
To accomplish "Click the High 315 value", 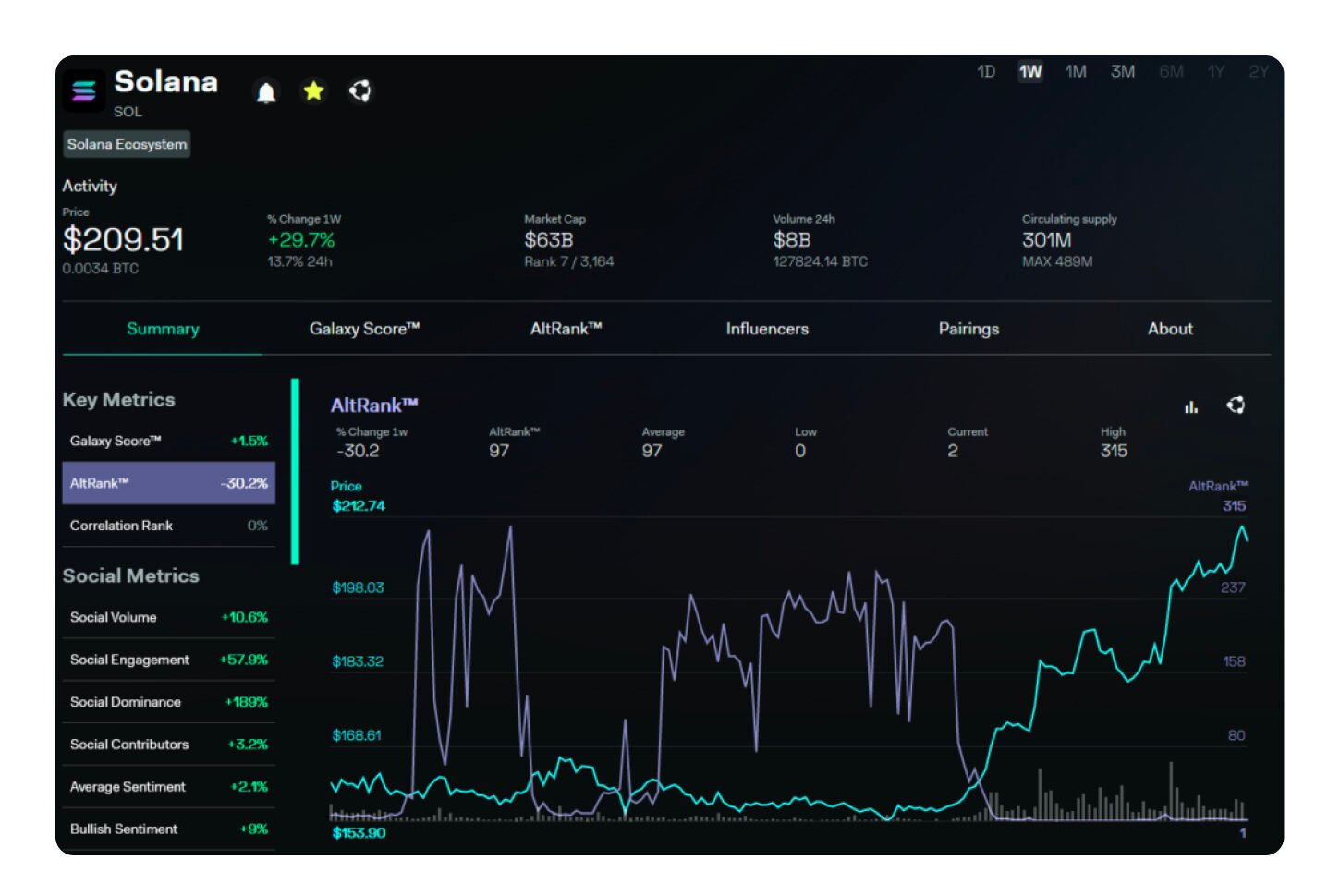I will click(1114, 451).
